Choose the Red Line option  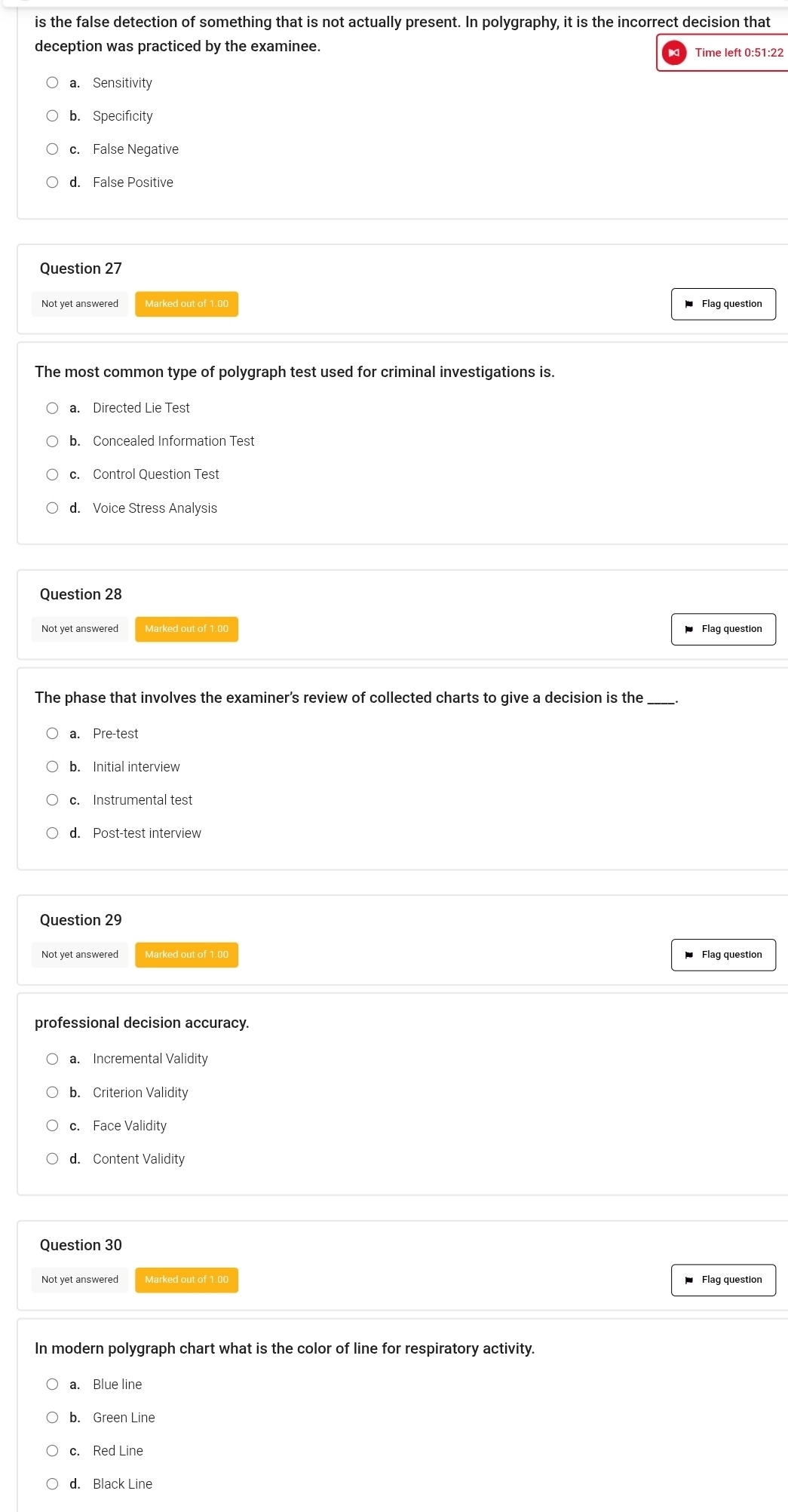53,1451
